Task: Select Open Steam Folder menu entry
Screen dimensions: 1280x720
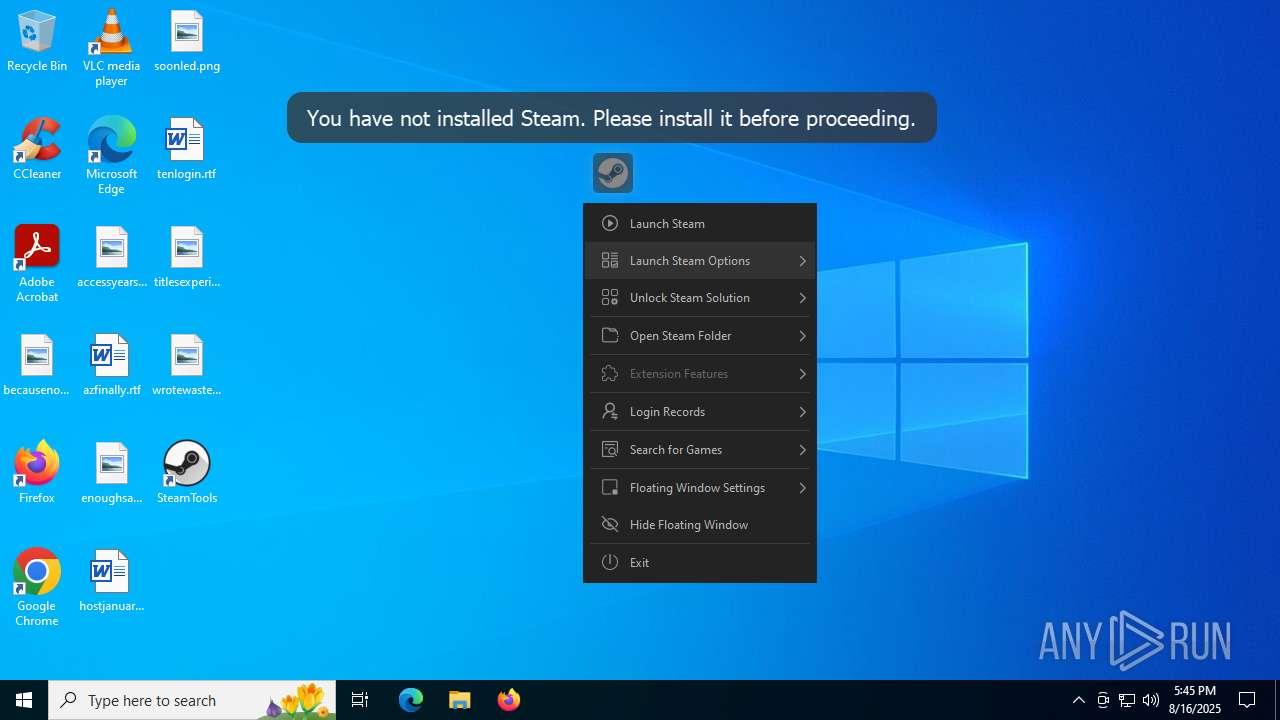Action: click(x=700, y=336)
